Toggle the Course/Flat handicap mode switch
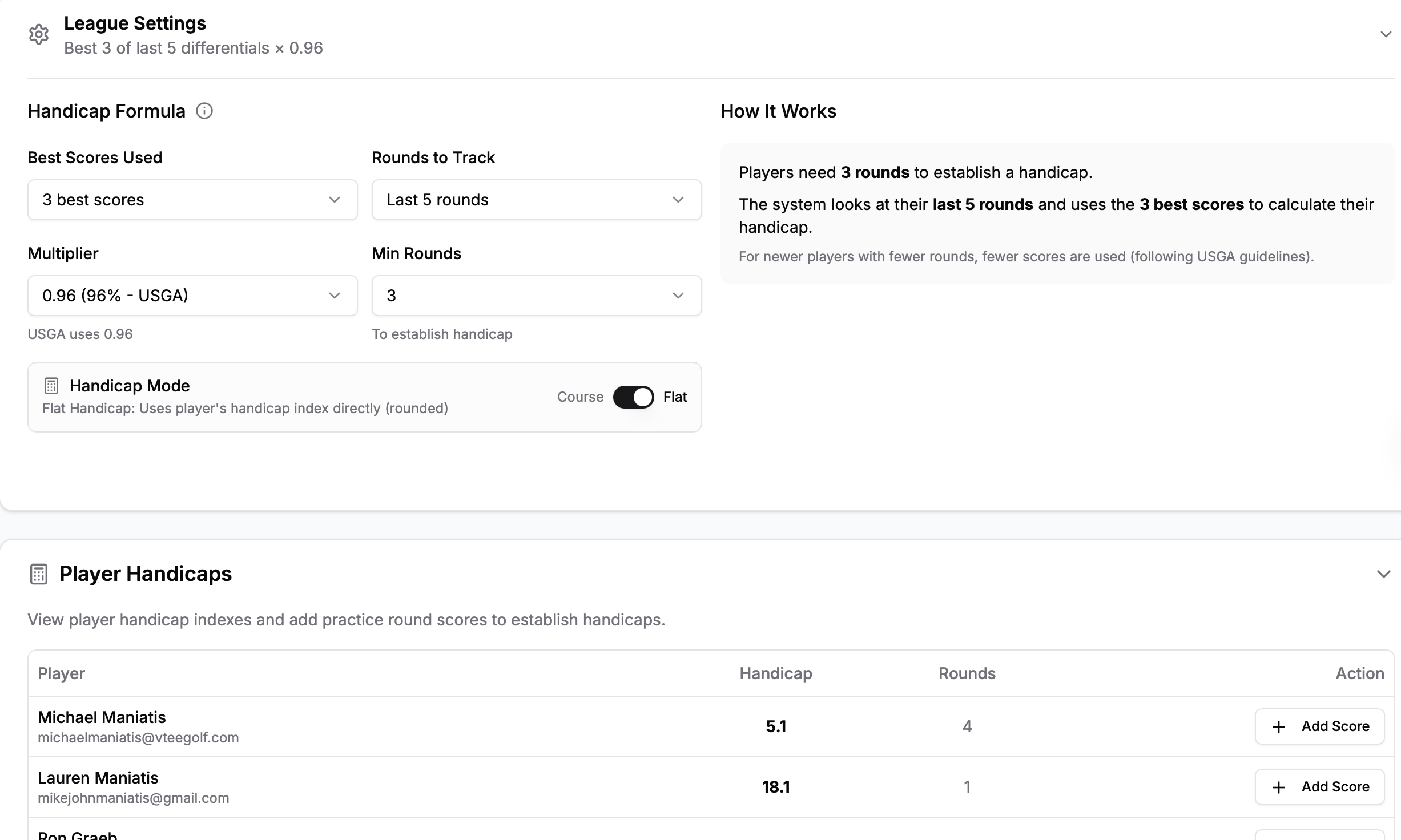 (x=633, y=397)
